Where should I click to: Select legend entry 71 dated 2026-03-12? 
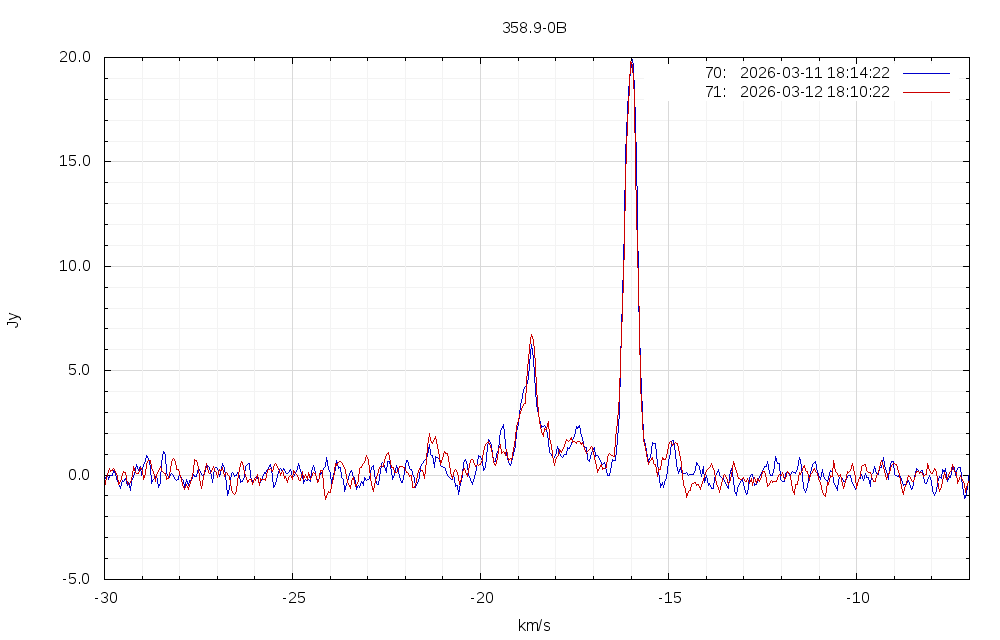[x=797, y=92]
